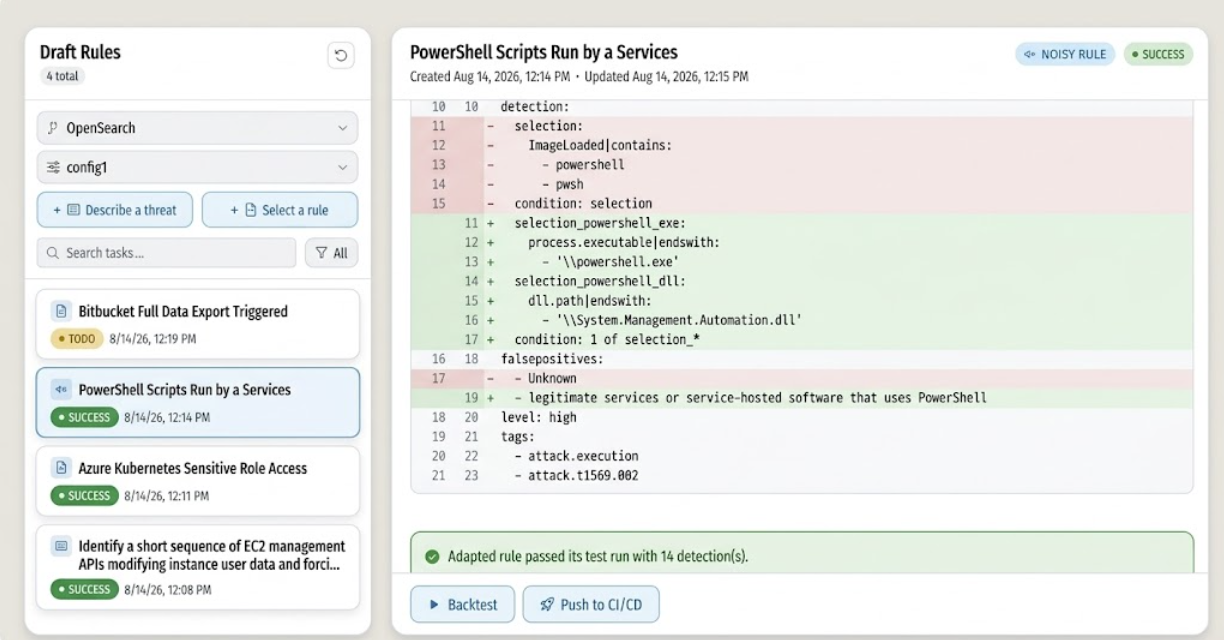This screenshot has height=640, width=1224.
Task: Click the NOISY RULE badge
Action: tap(1065, 54)
